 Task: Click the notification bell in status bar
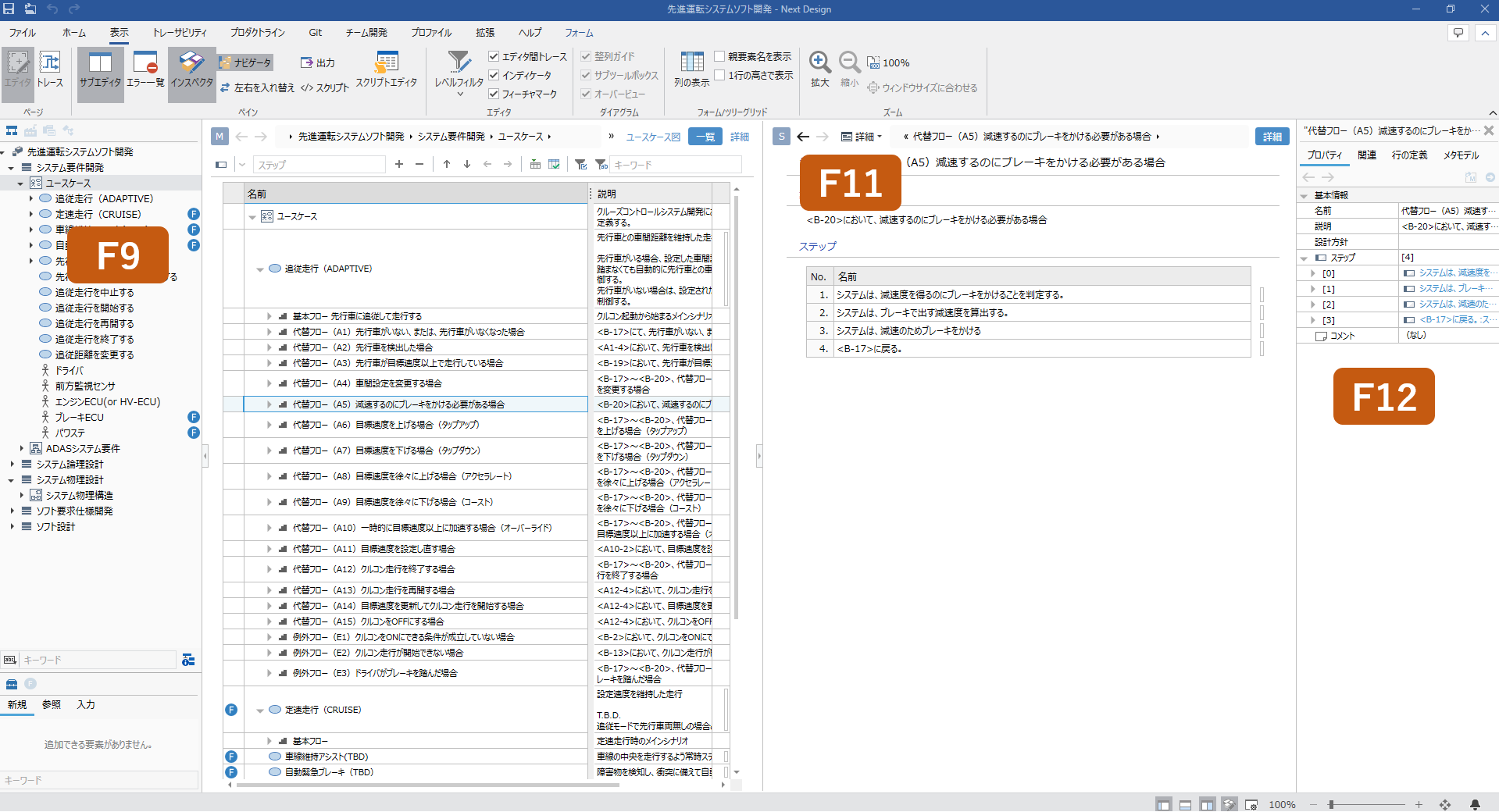click(x=1475, y=804)
